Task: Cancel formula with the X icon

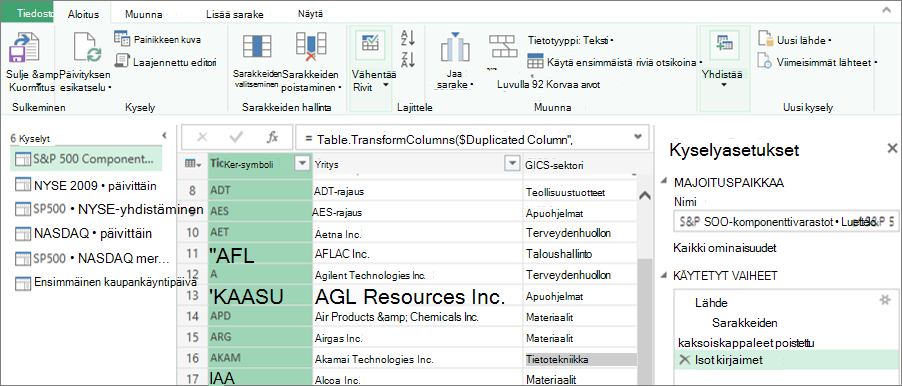Action: 202,137
